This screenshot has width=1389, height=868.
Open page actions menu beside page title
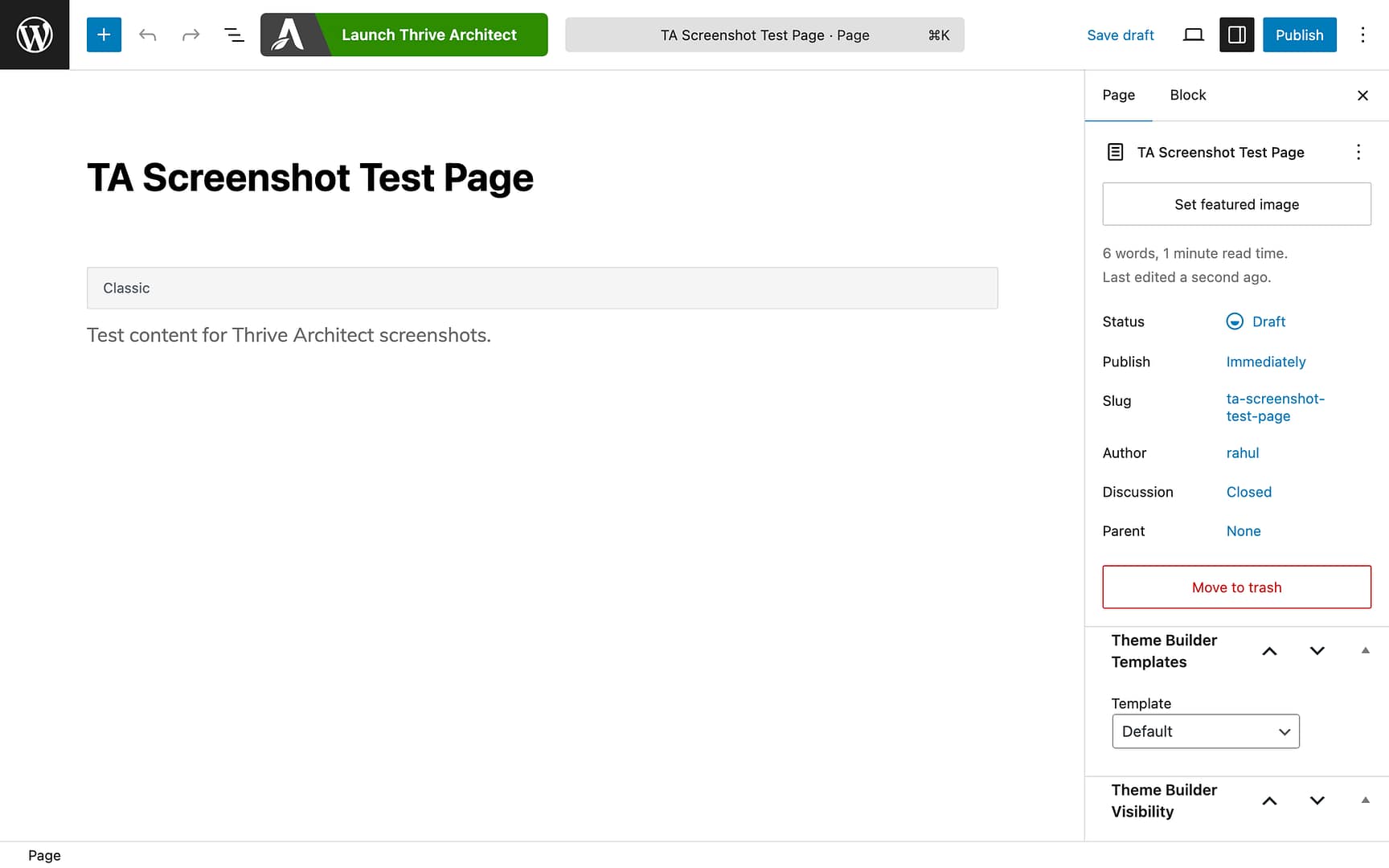pyautogui.click(x=1358, y=152)
